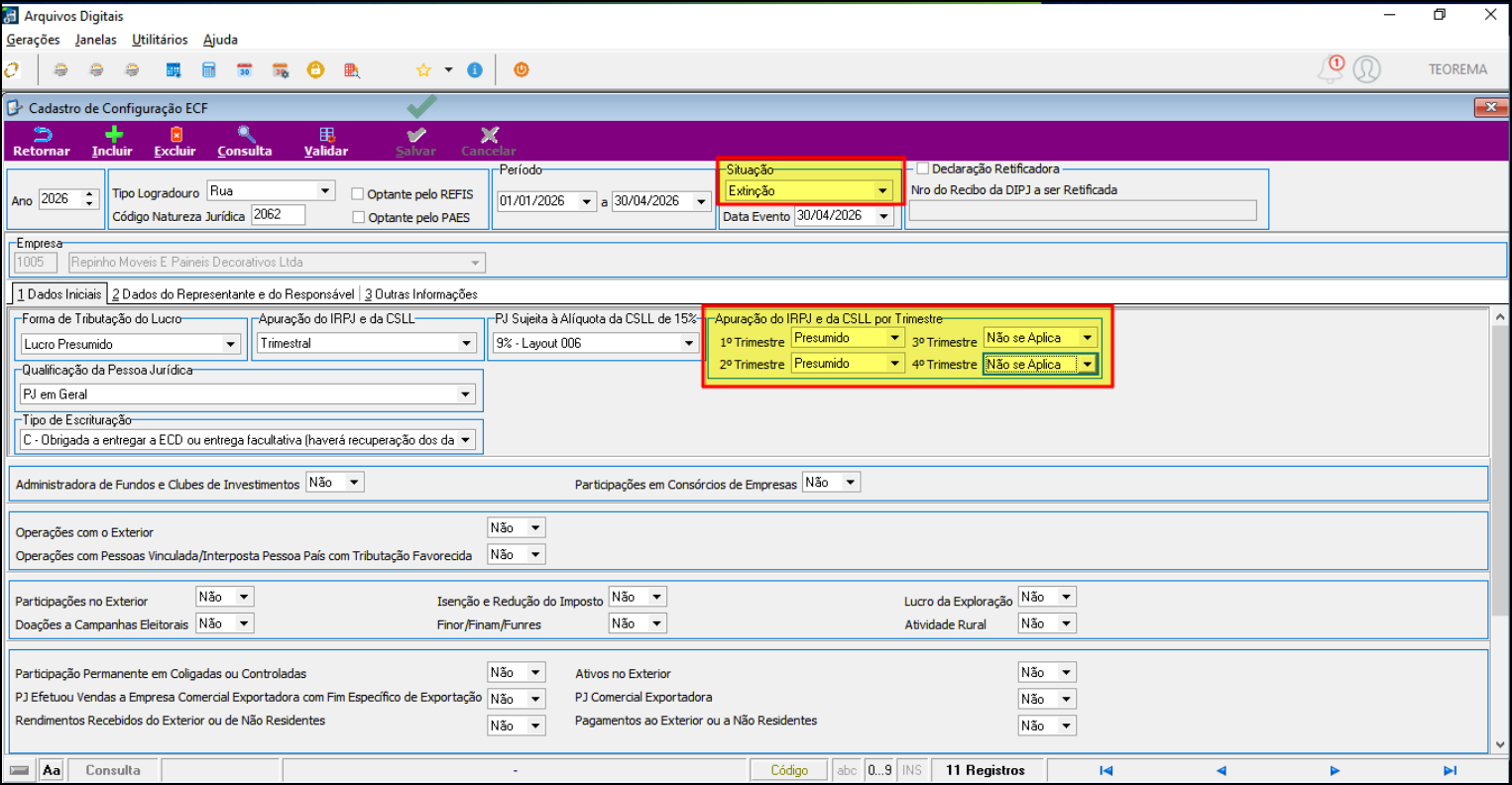Open the Qualificação da Pessoa Jurídica dropdown

tap(466, 394)
